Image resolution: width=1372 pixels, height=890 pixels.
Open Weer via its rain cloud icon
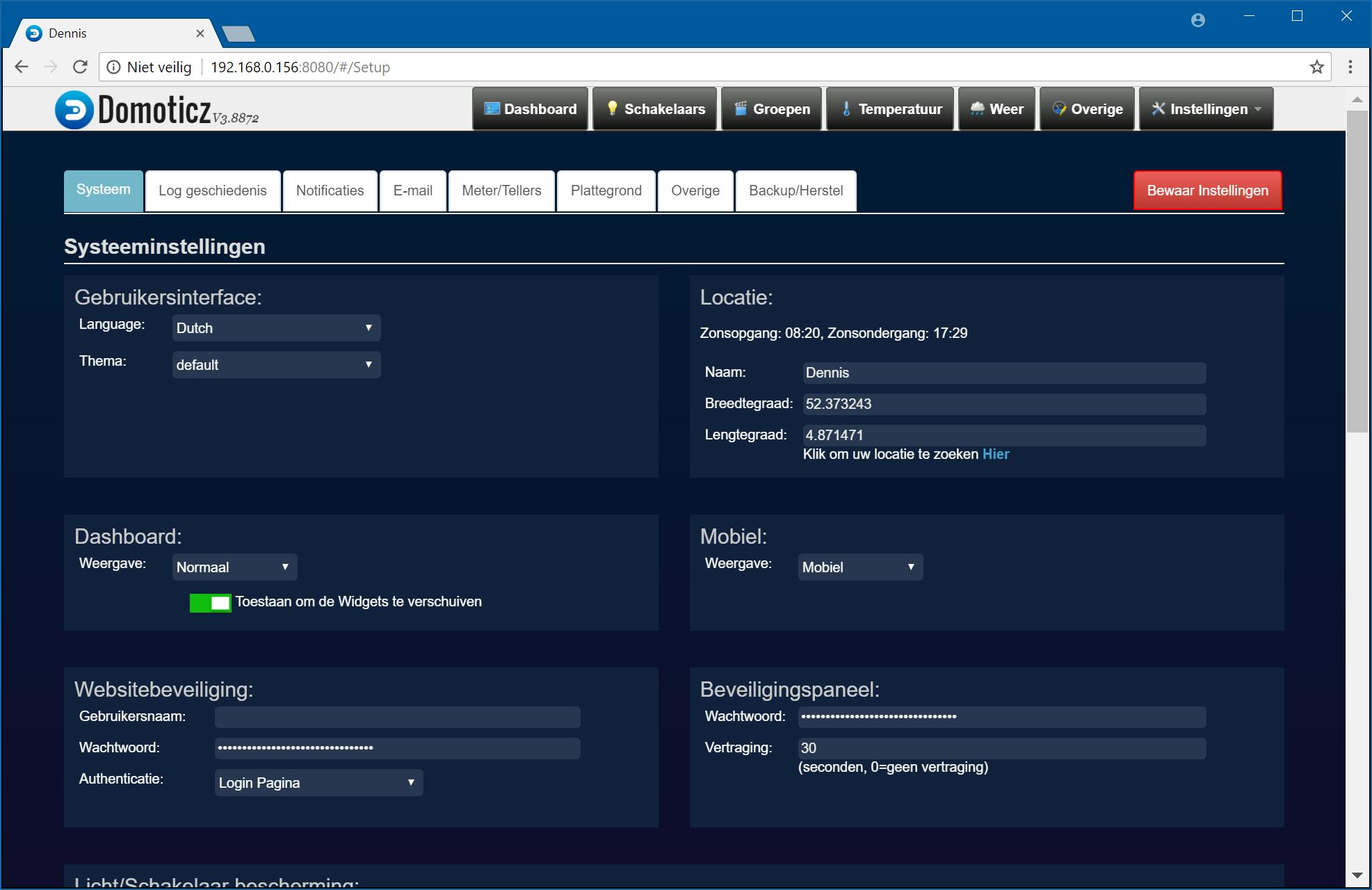pyautogui.click(x=977, y=108)
